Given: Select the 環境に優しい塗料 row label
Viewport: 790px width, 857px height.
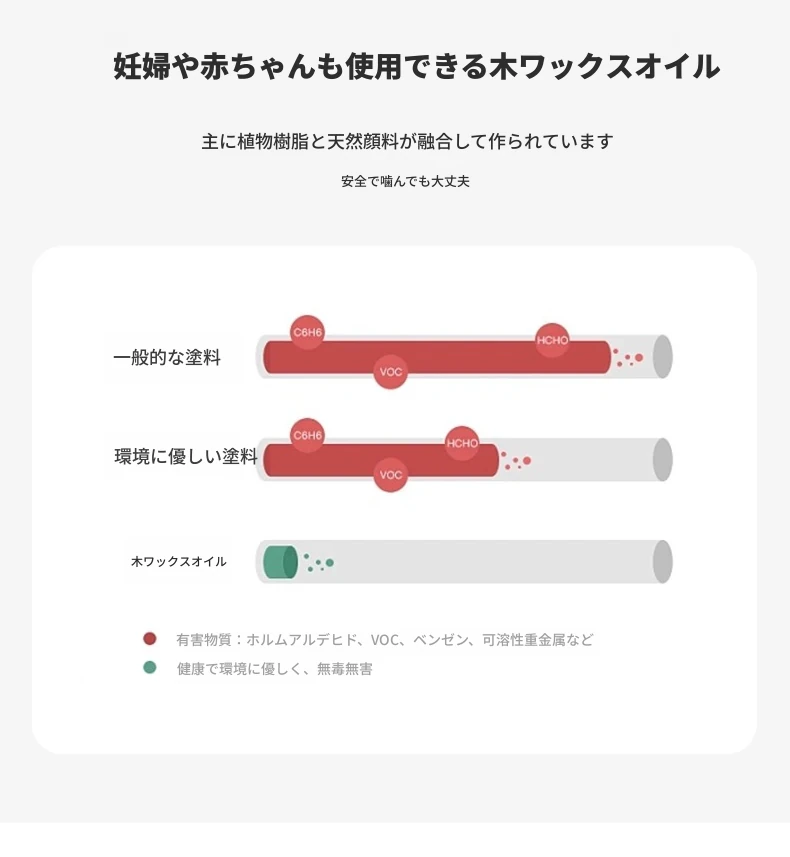Looking at the screenshot, I should (186, 458).
